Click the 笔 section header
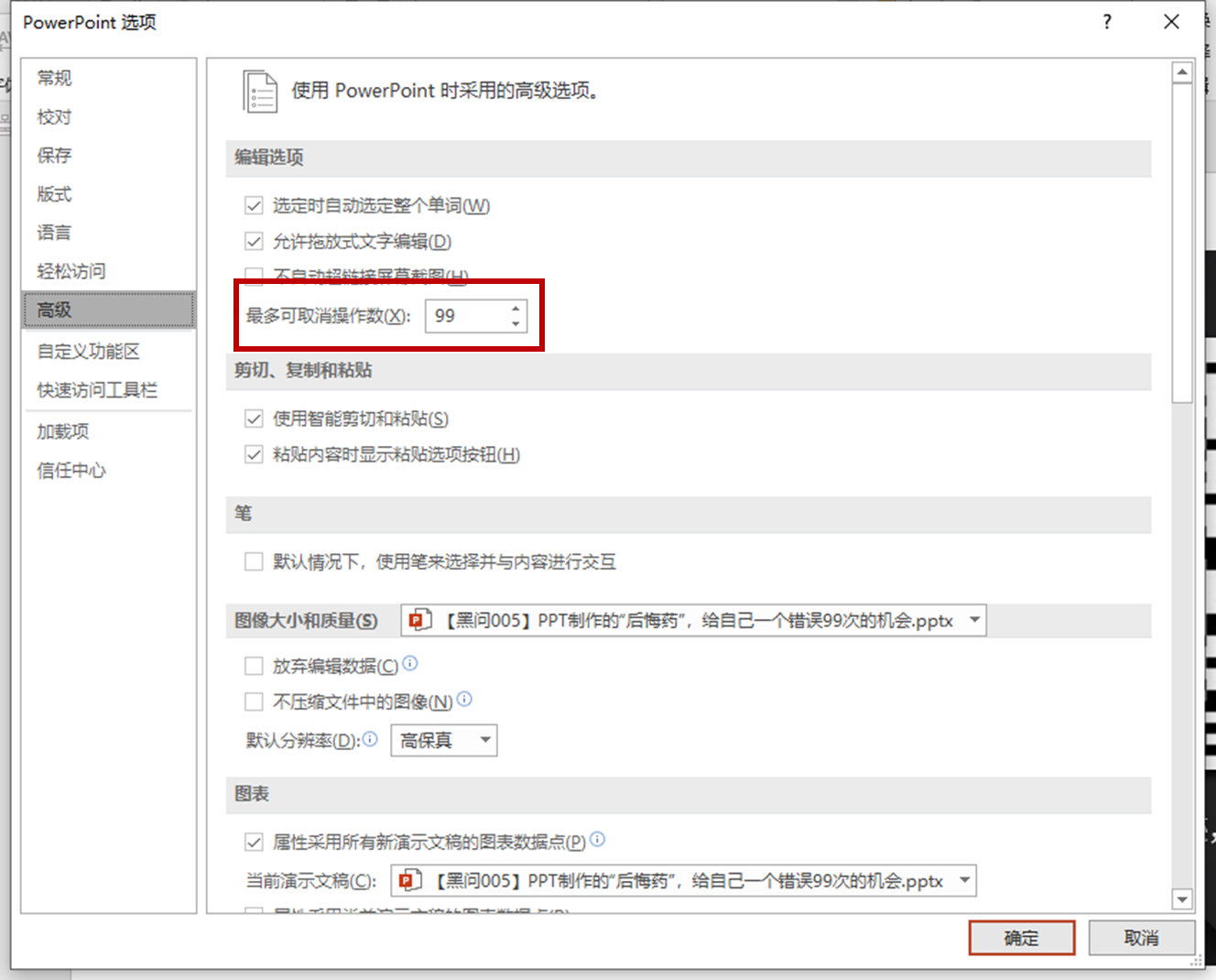The image size is (1216, 980). 689,514
